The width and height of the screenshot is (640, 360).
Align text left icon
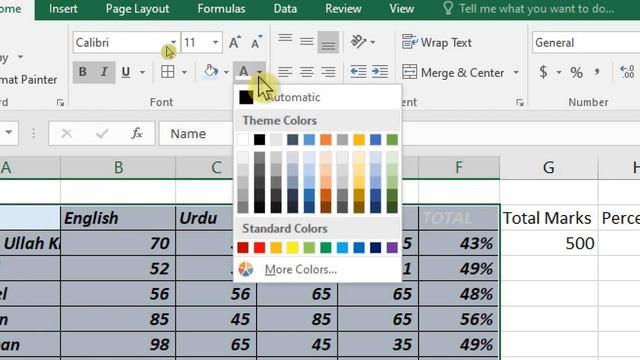[285, 72]
